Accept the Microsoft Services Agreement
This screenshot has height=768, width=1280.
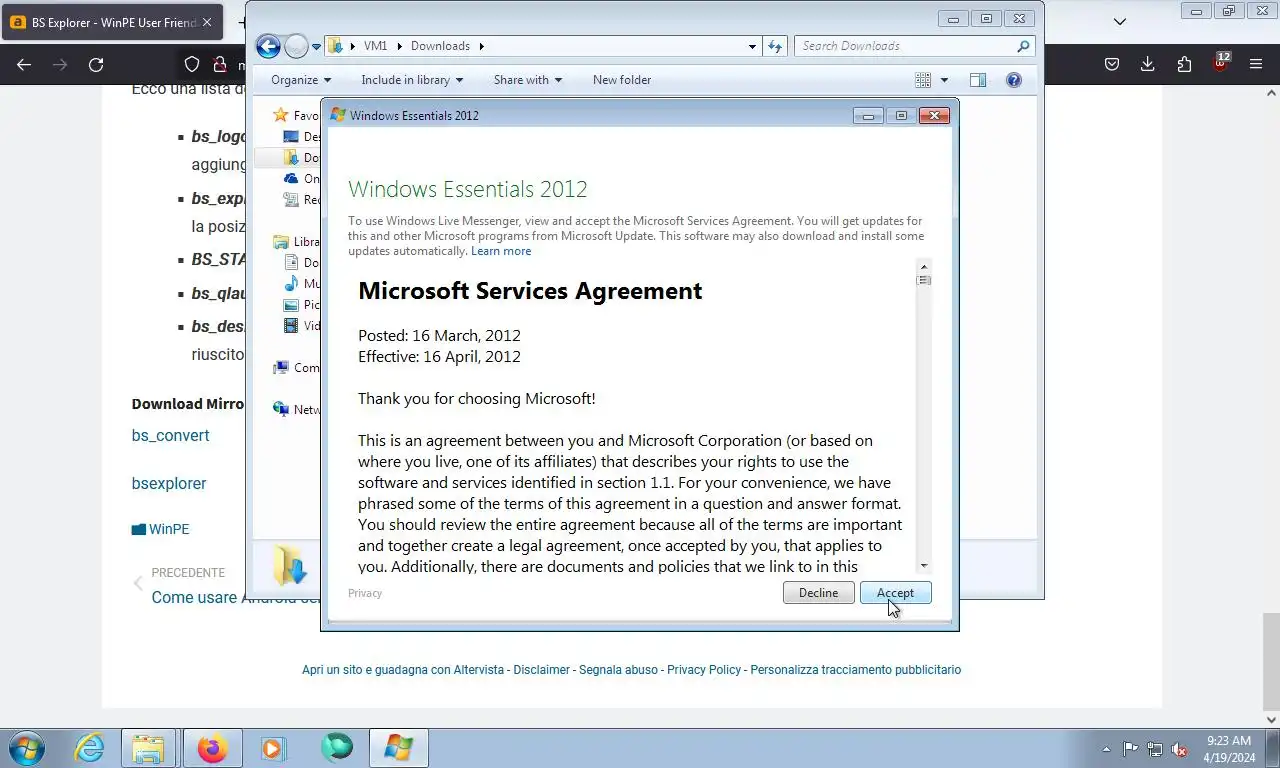tap(895, 593)
